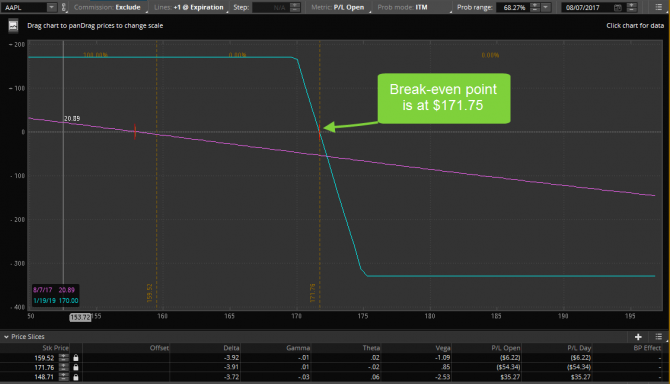This screenshot has width=670, height=384.
Task: Click the symbol link chain icon
Action: [64, 7]
